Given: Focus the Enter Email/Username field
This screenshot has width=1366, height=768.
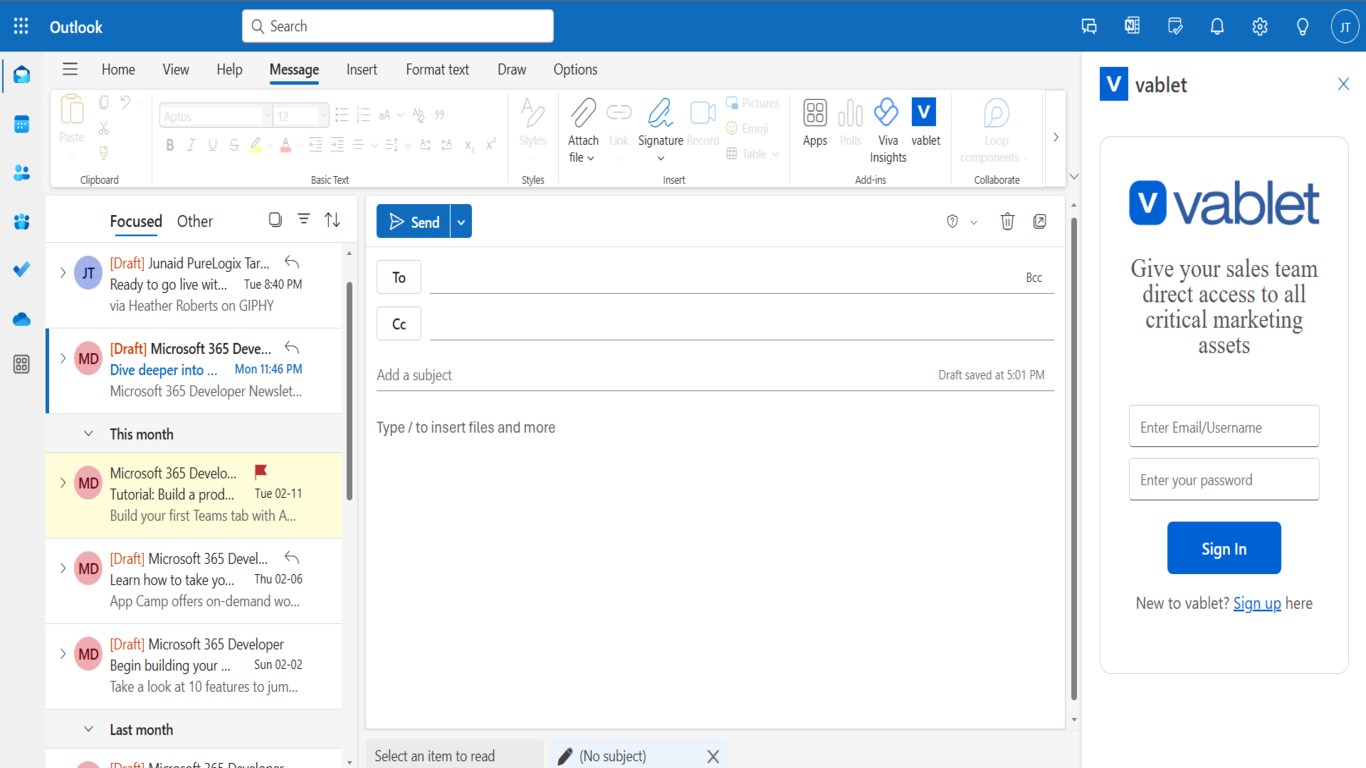Looking at the screenshot, I should [1224, 427].
